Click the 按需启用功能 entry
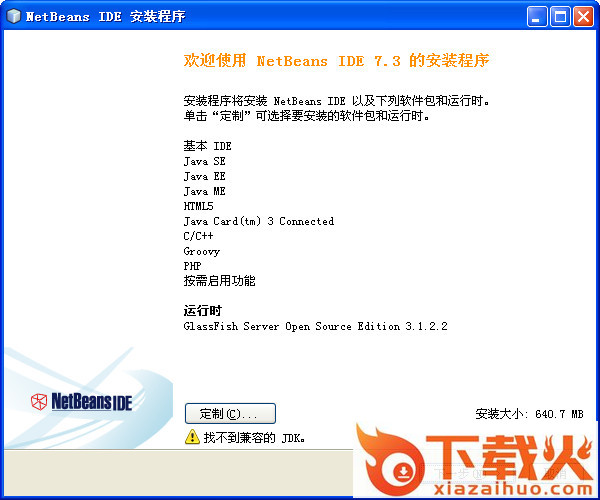This screenshot has width=600, height=500. 219,281
